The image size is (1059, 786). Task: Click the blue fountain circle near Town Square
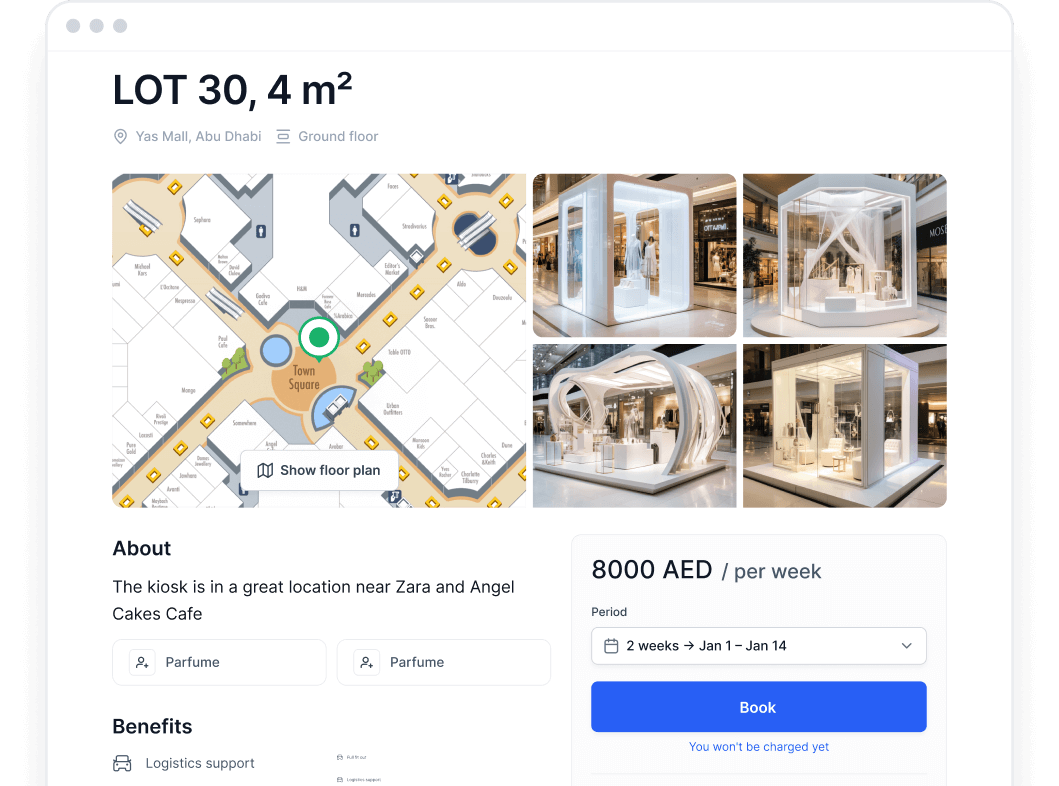tap(276, 351)
